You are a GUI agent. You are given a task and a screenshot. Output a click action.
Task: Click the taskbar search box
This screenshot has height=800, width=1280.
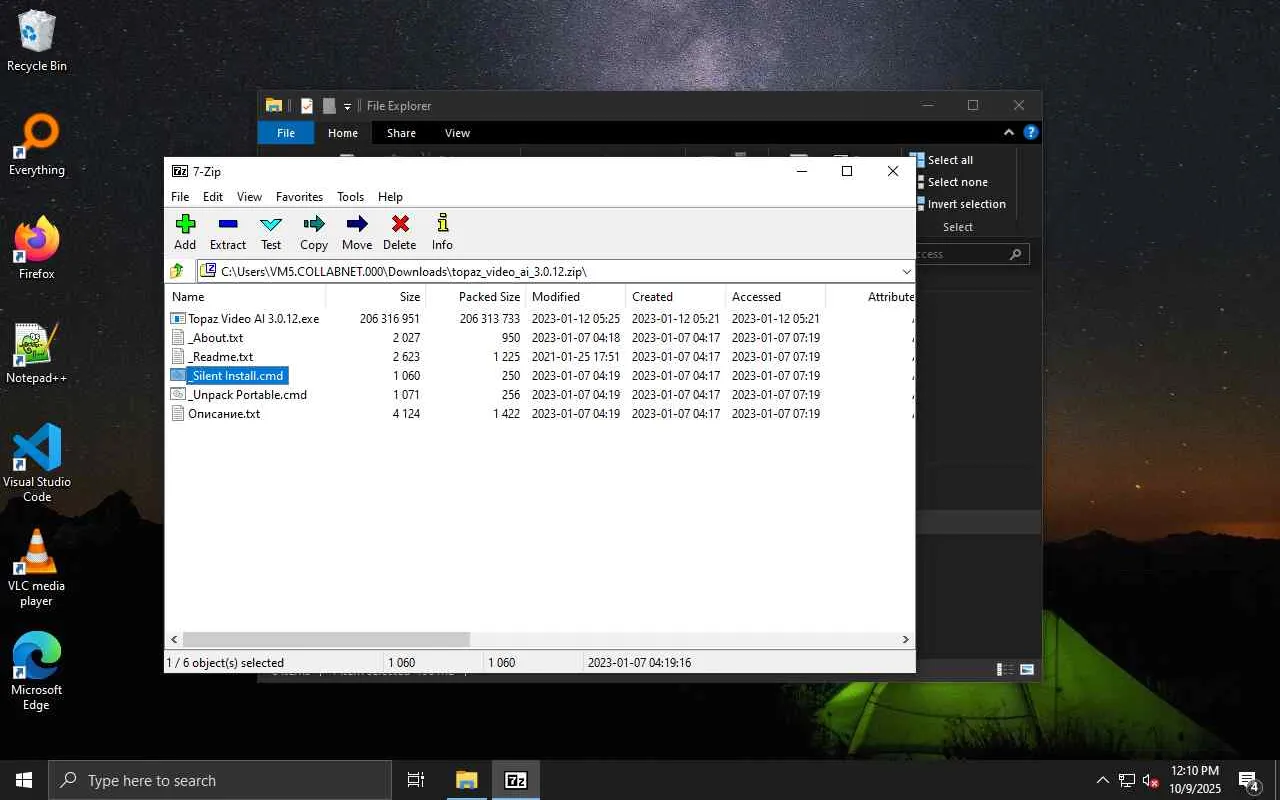220,780
